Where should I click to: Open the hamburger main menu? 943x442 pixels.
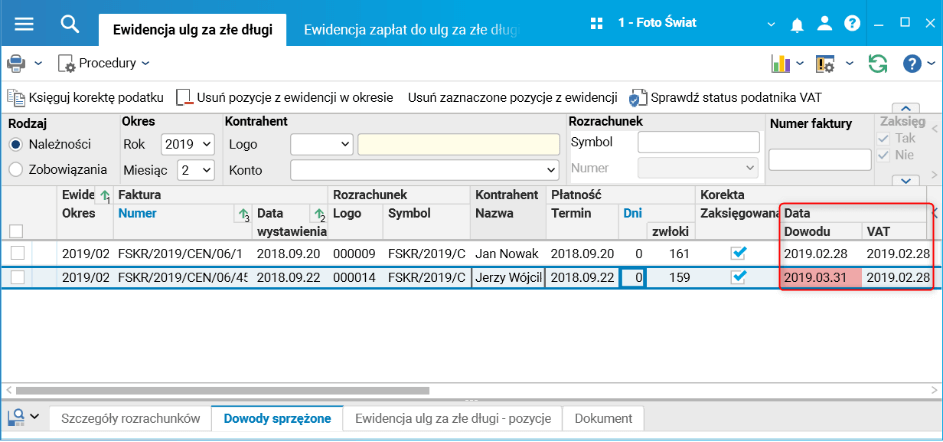coord(23,23)
